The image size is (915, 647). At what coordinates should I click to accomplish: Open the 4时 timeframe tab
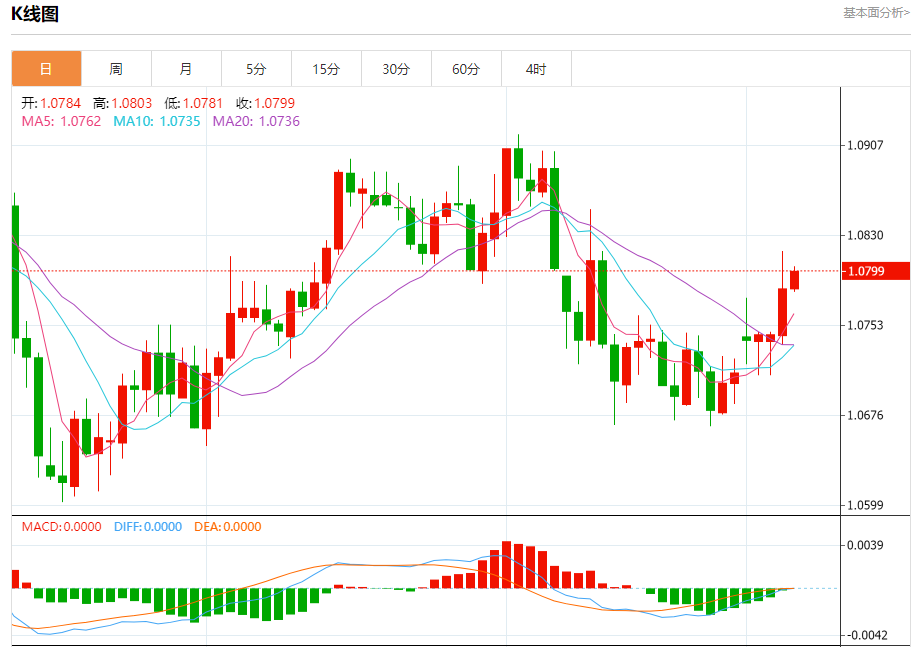[537, 69]
